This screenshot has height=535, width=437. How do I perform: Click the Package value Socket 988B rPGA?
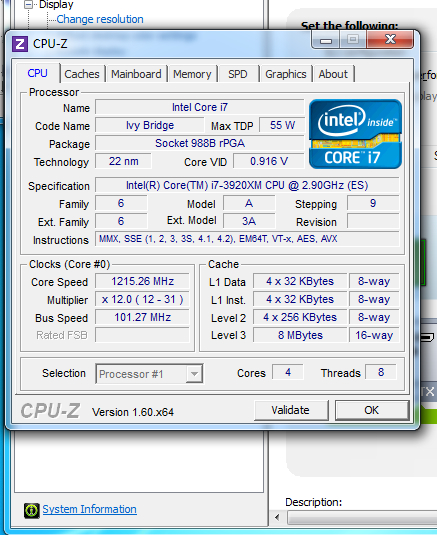200,143
